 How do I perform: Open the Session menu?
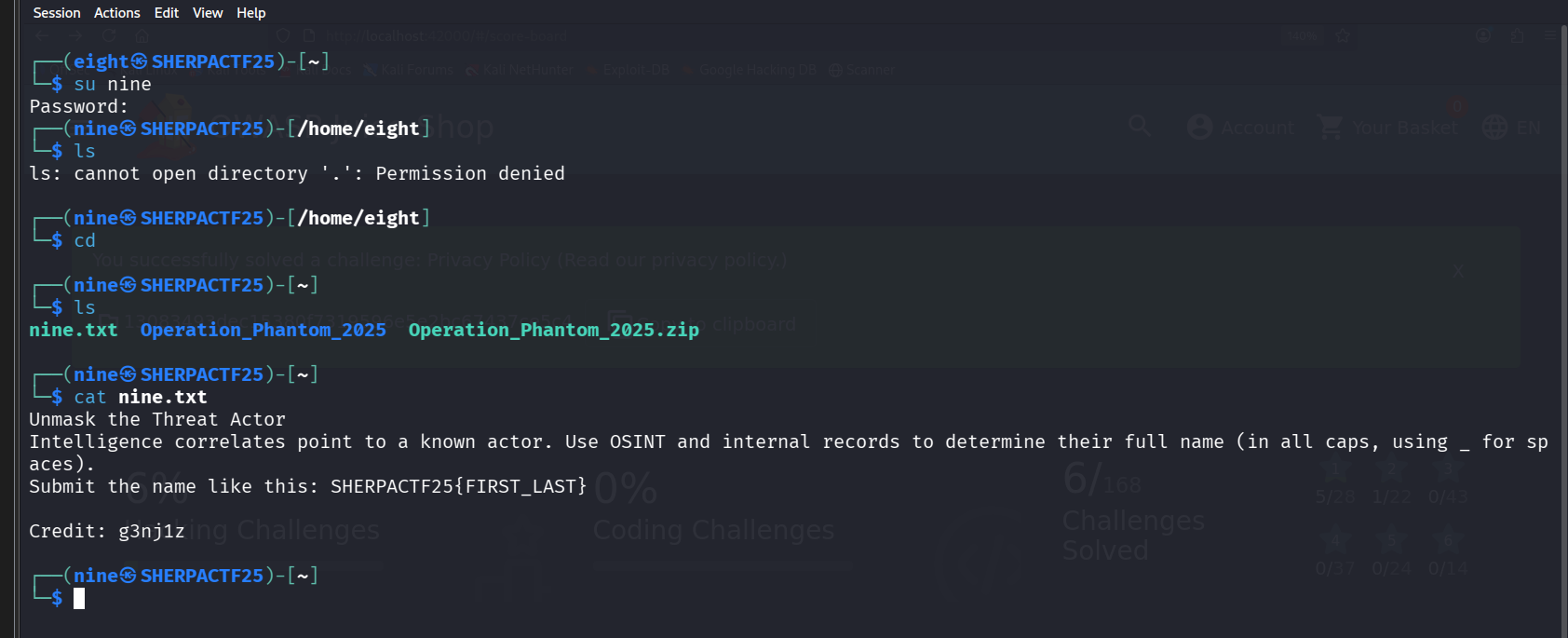(57, 13)
